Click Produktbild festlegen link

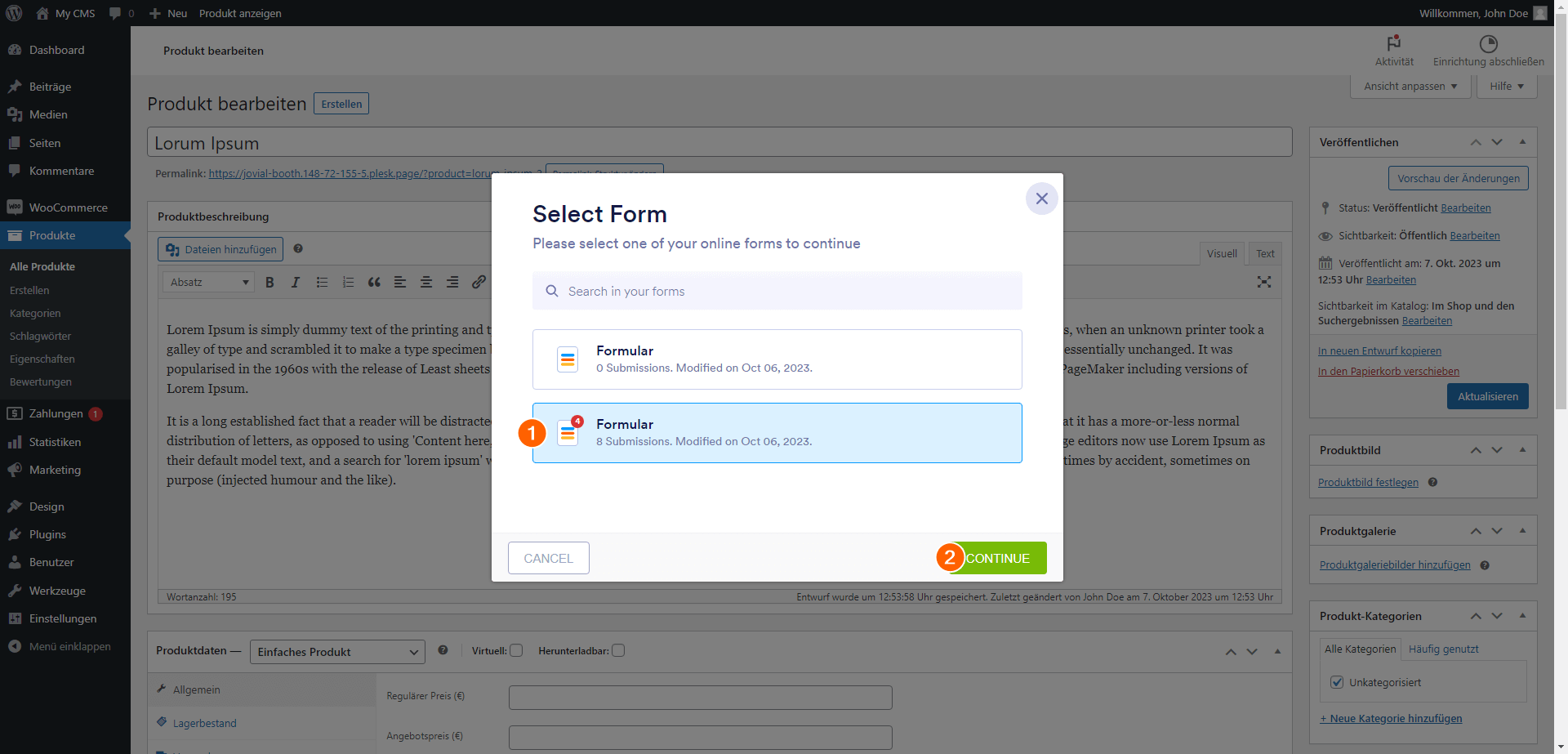tap(1368, 483)
